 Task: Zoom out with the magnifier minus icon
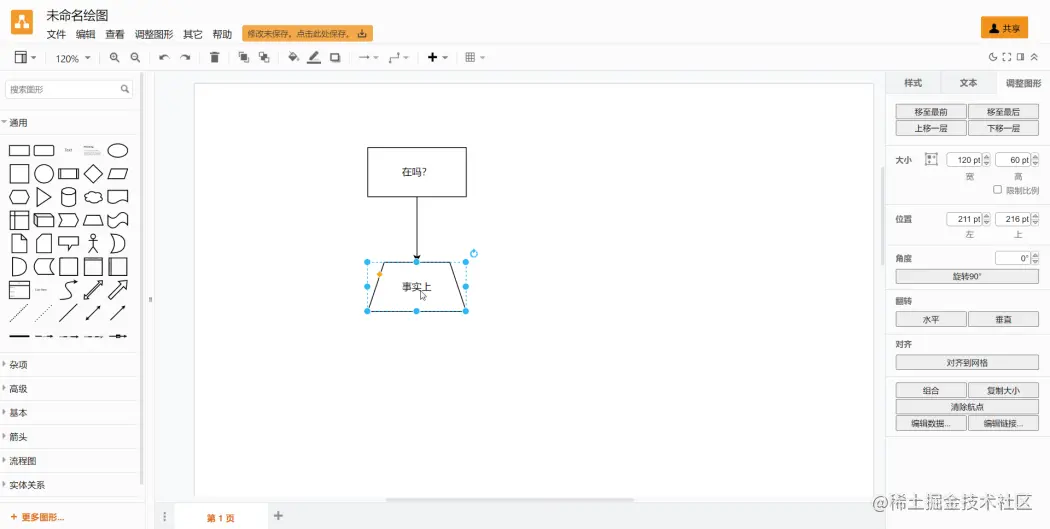(x=135, y=58)
